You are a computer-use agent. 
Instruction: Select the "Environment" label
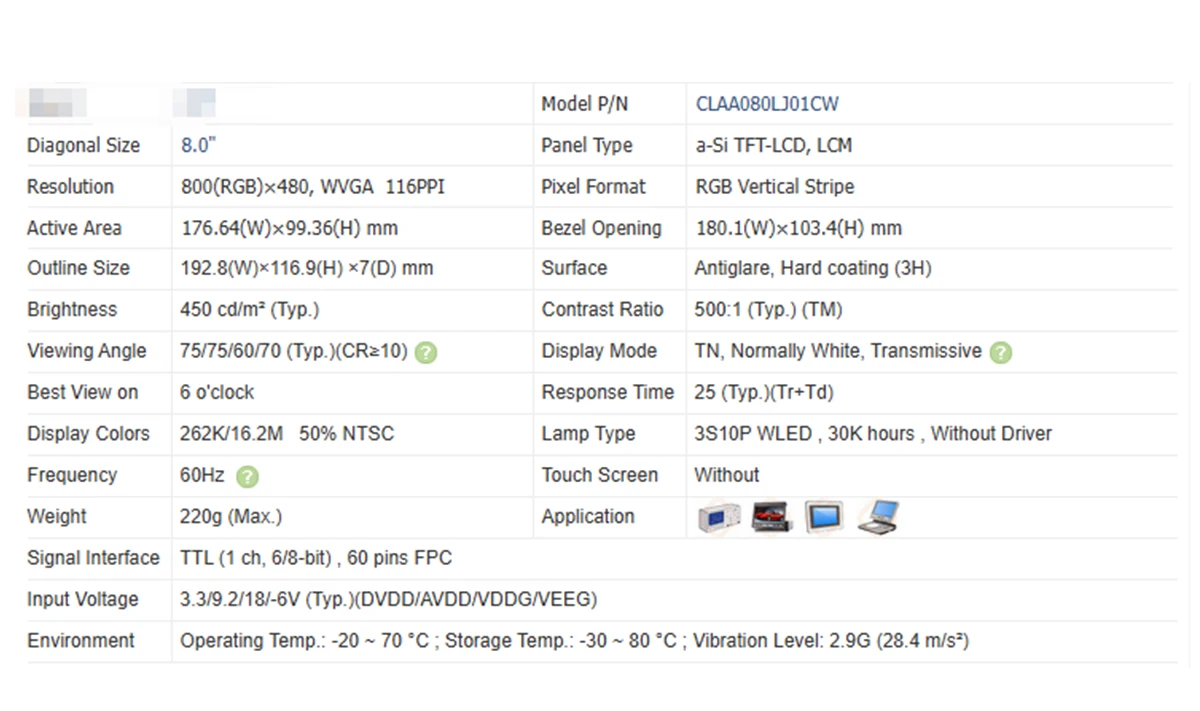click(x=80, y=641)
